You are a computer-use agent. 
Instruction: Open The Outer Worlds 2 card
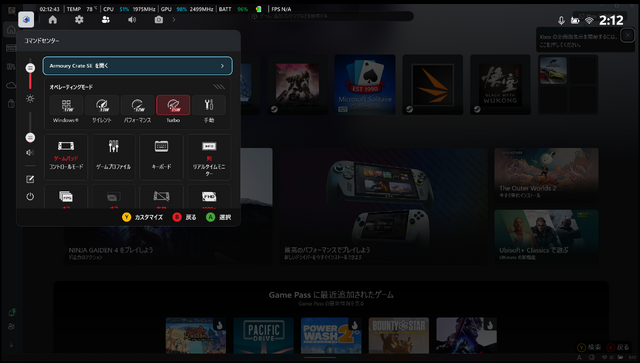547,175
